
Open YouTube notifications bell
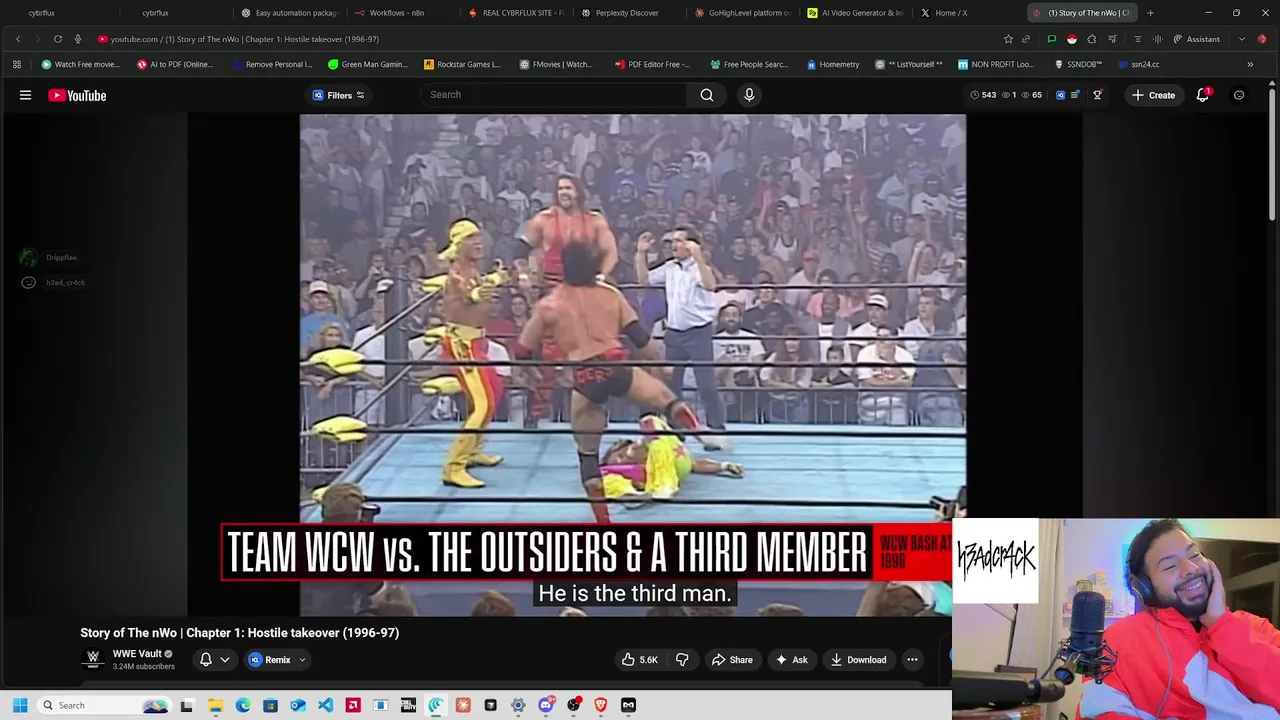pos(1203,95)
